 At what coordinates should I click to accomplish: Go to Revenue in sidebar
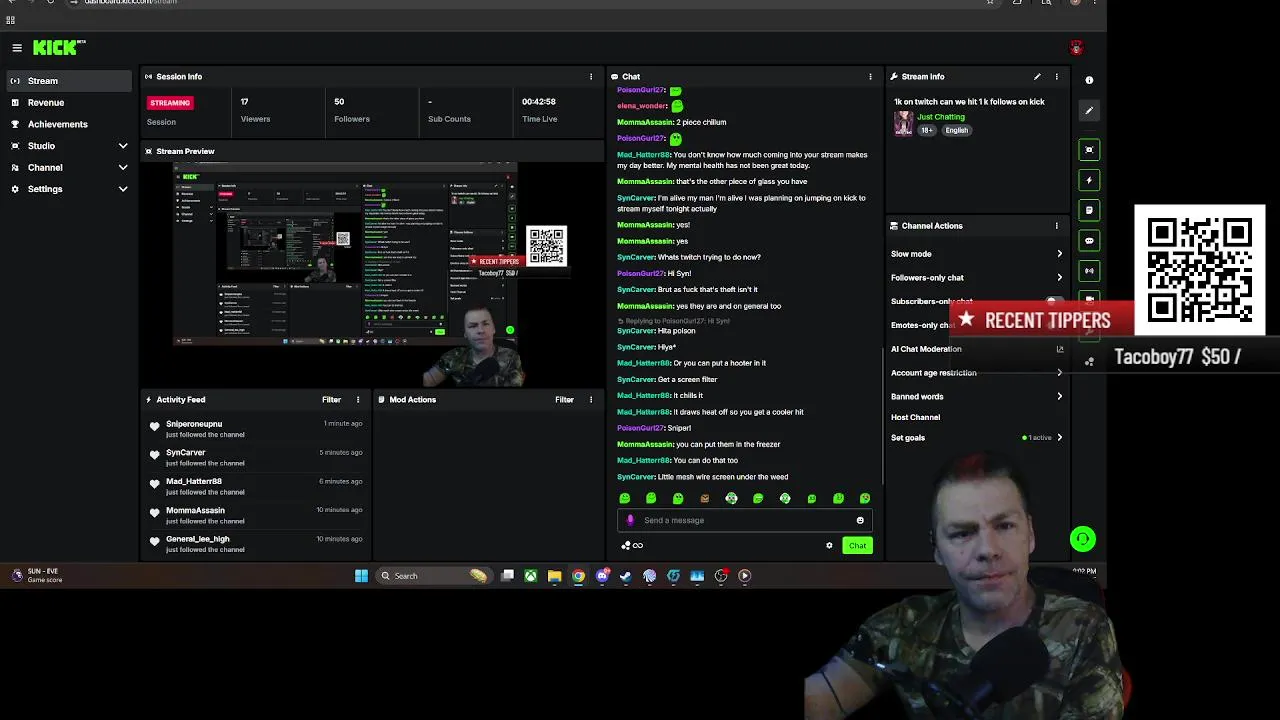pos(67,102)
